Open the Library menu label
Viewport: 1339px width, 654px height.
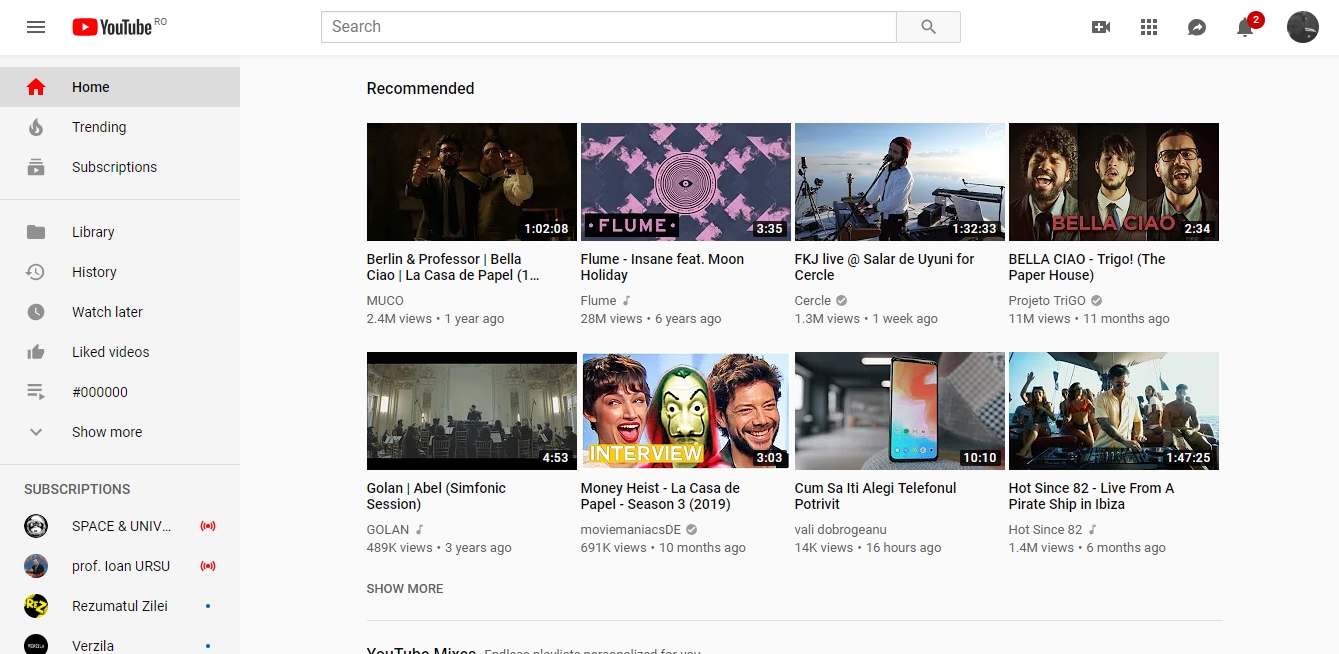93,232
